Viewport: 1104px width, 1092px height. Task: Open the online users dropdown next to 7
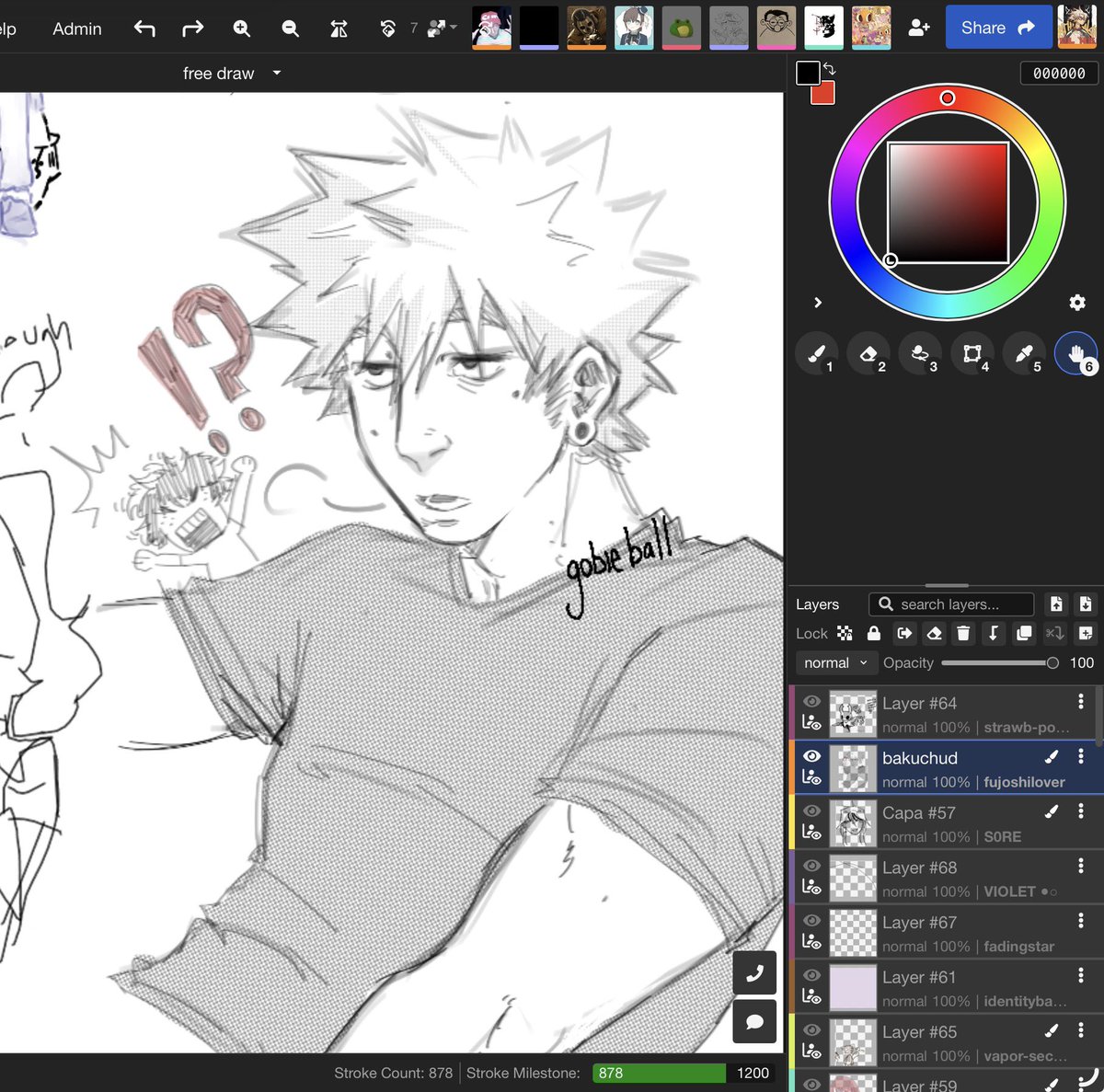443,29
